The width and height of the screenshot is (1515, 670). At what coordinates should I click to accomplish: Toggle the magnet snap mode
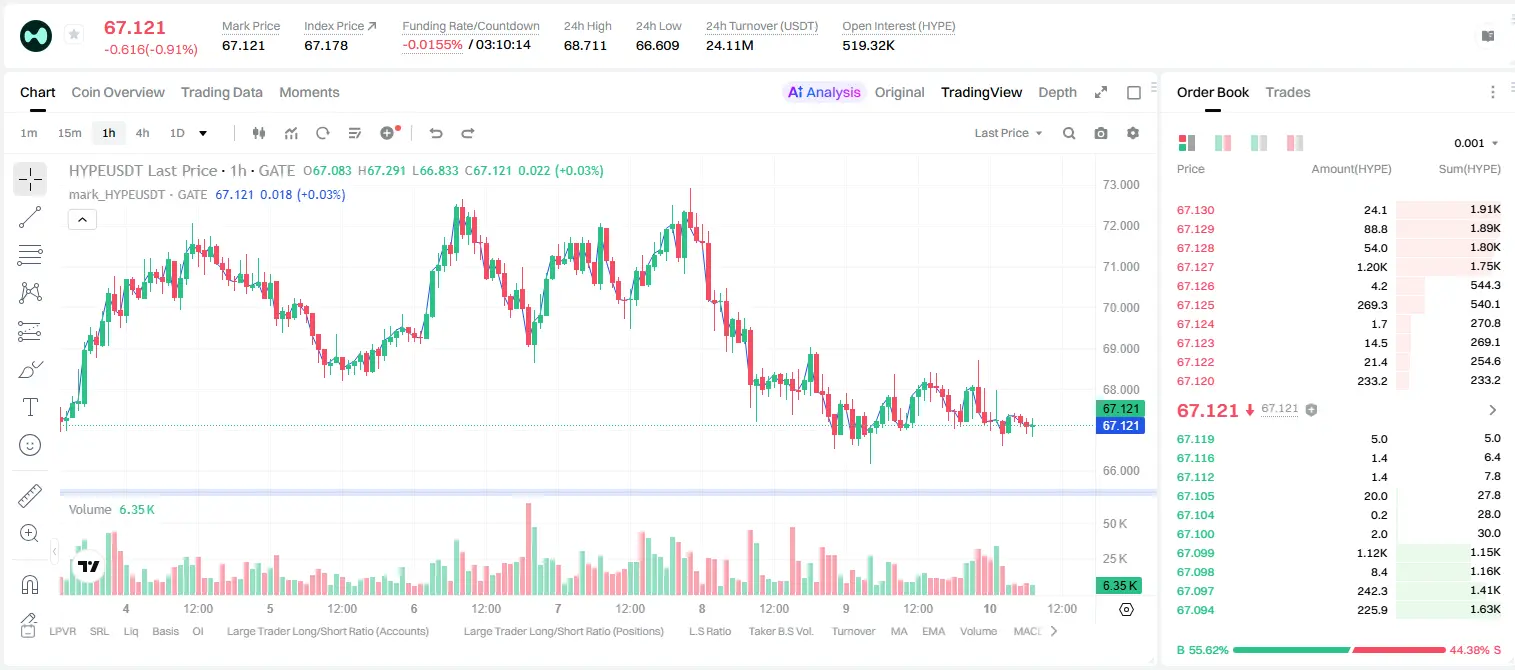pyautogui.click(x=30, y=584)
